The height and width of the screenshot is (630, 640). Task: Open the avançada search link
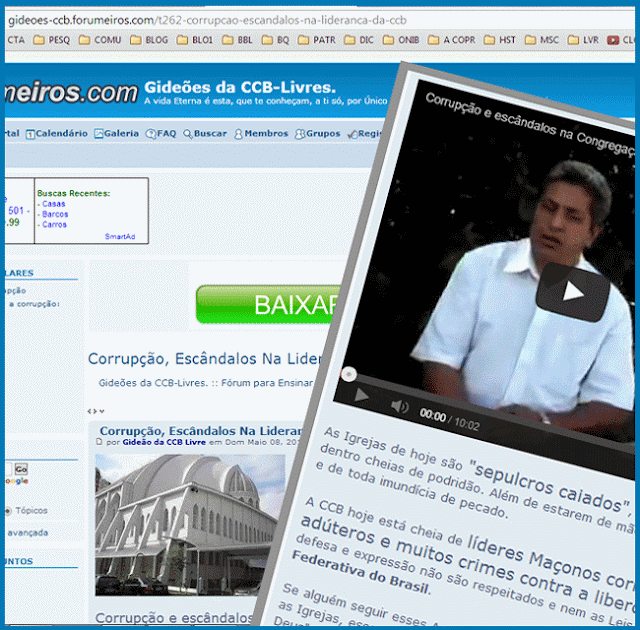pos(28,532)
